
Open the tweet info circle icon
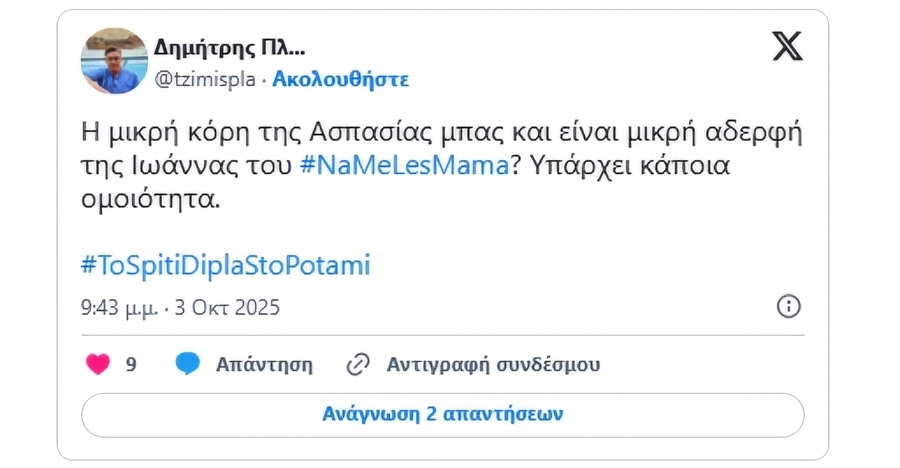[x=788, y=306]
